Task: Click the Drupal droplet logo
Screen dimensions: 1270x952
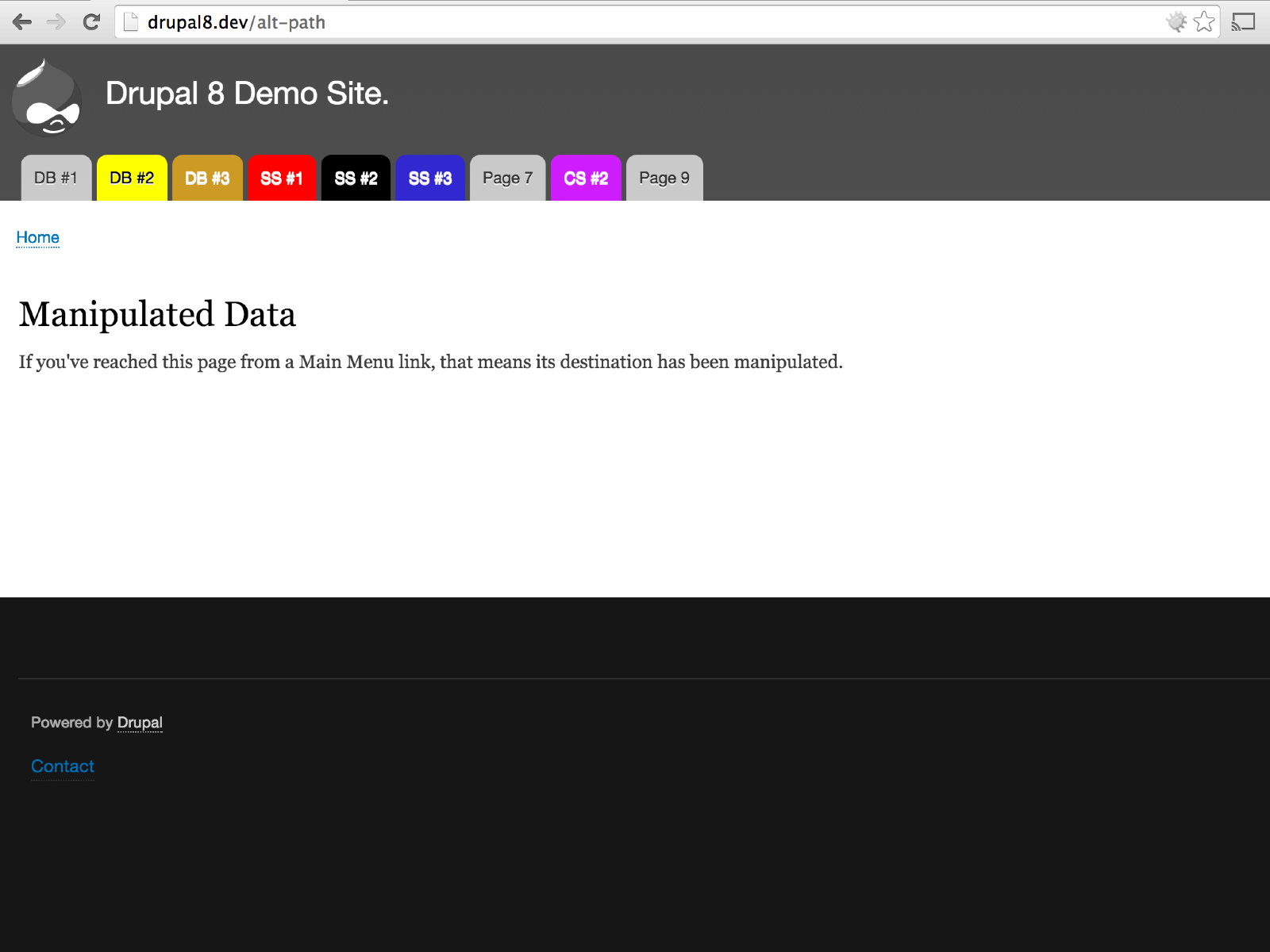Action: click(48, 97)
